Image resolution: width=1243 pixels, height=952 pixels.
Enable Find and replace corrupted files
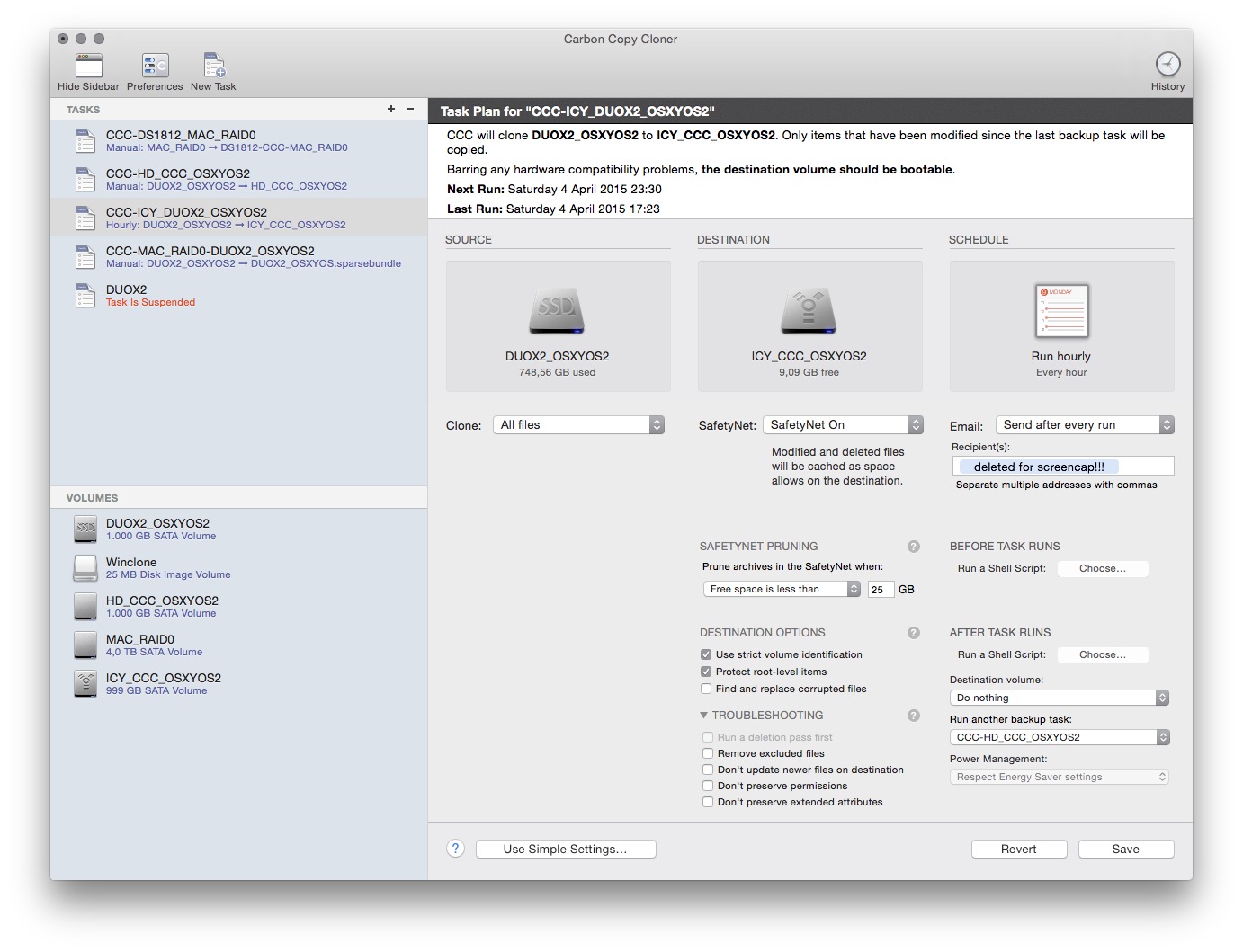(x=706, y=689)
